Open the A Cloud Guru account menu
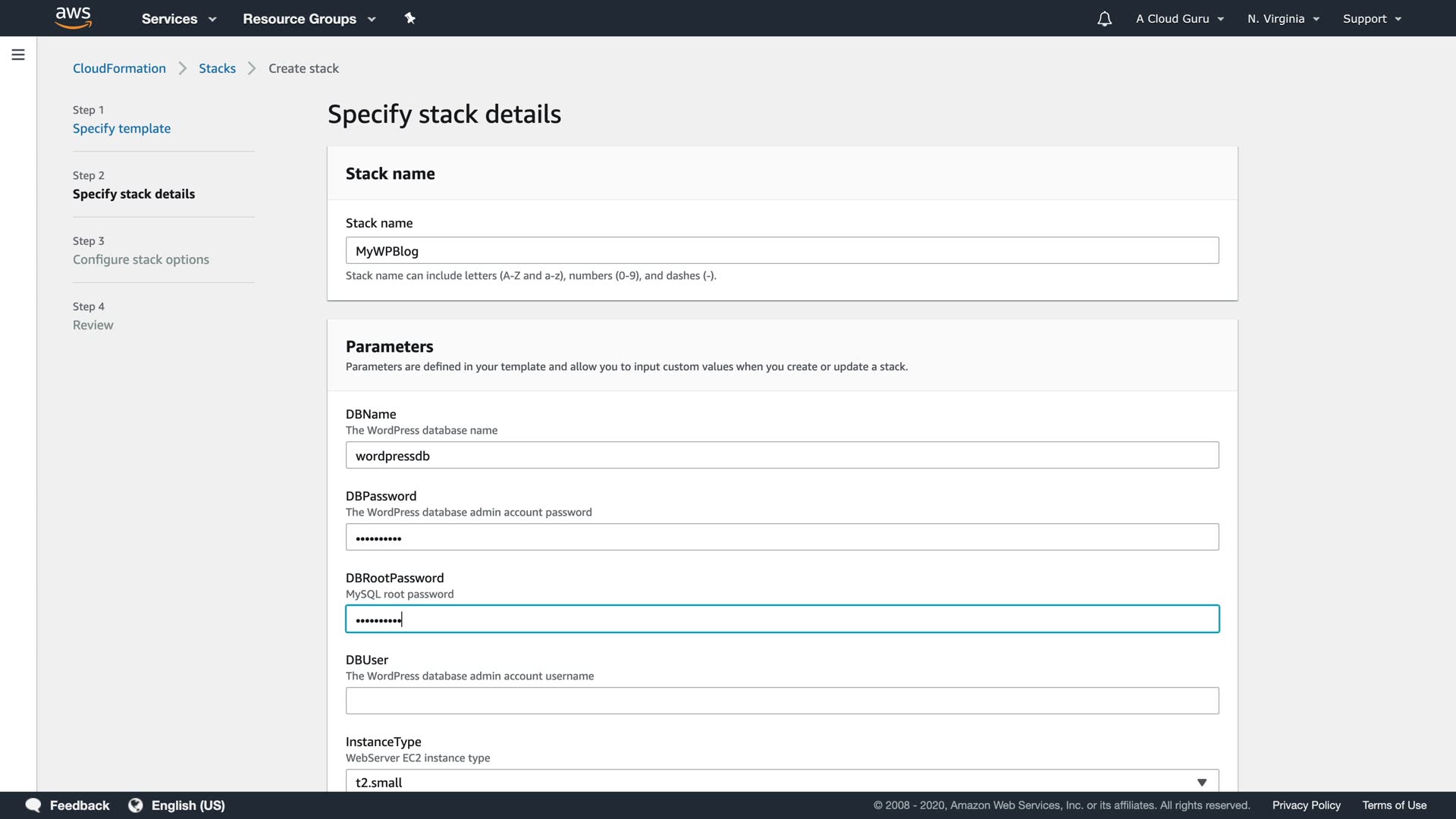The height and width of the screenshot is (819, 1456). point(1179,19)
